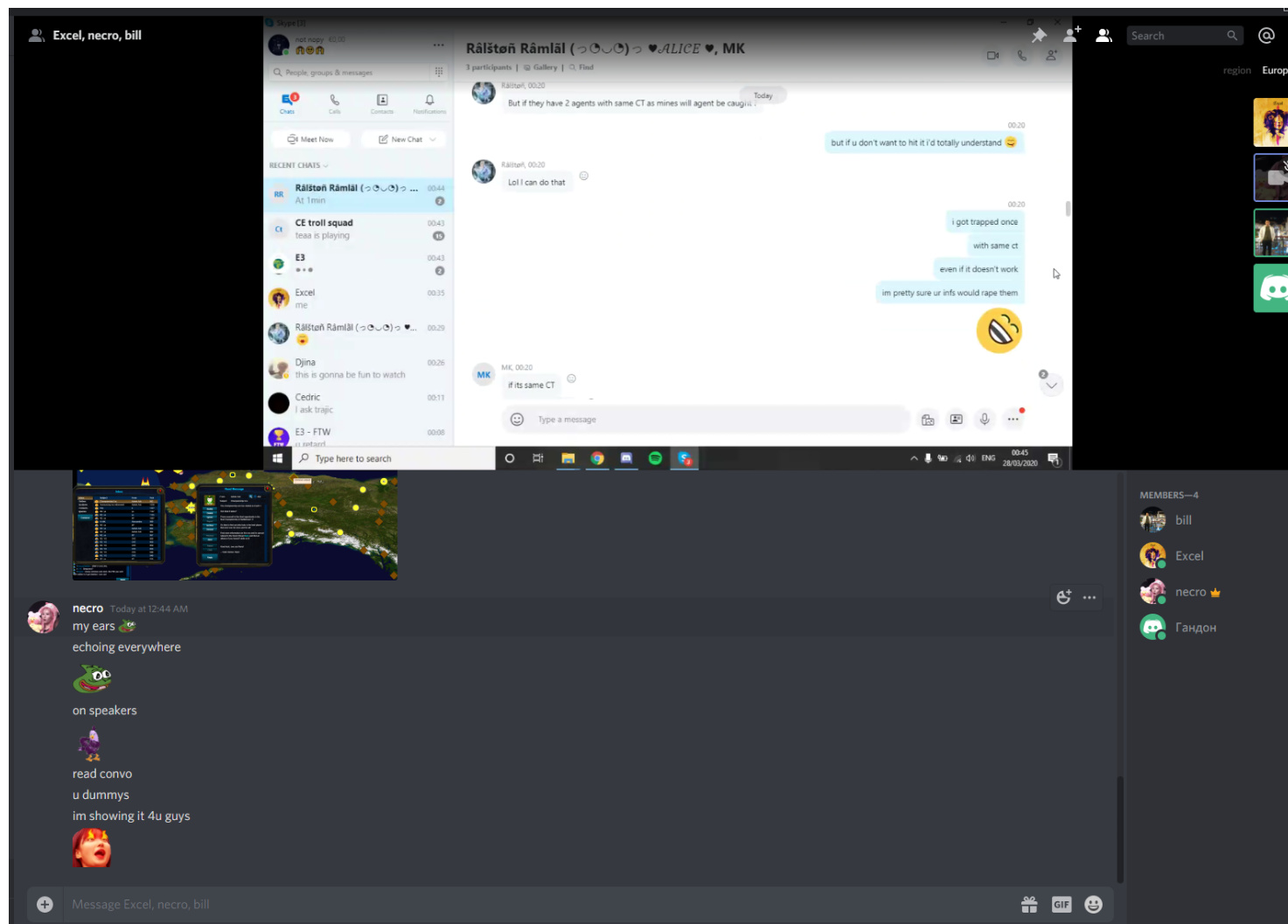Add files in Skype message bar

928,420
